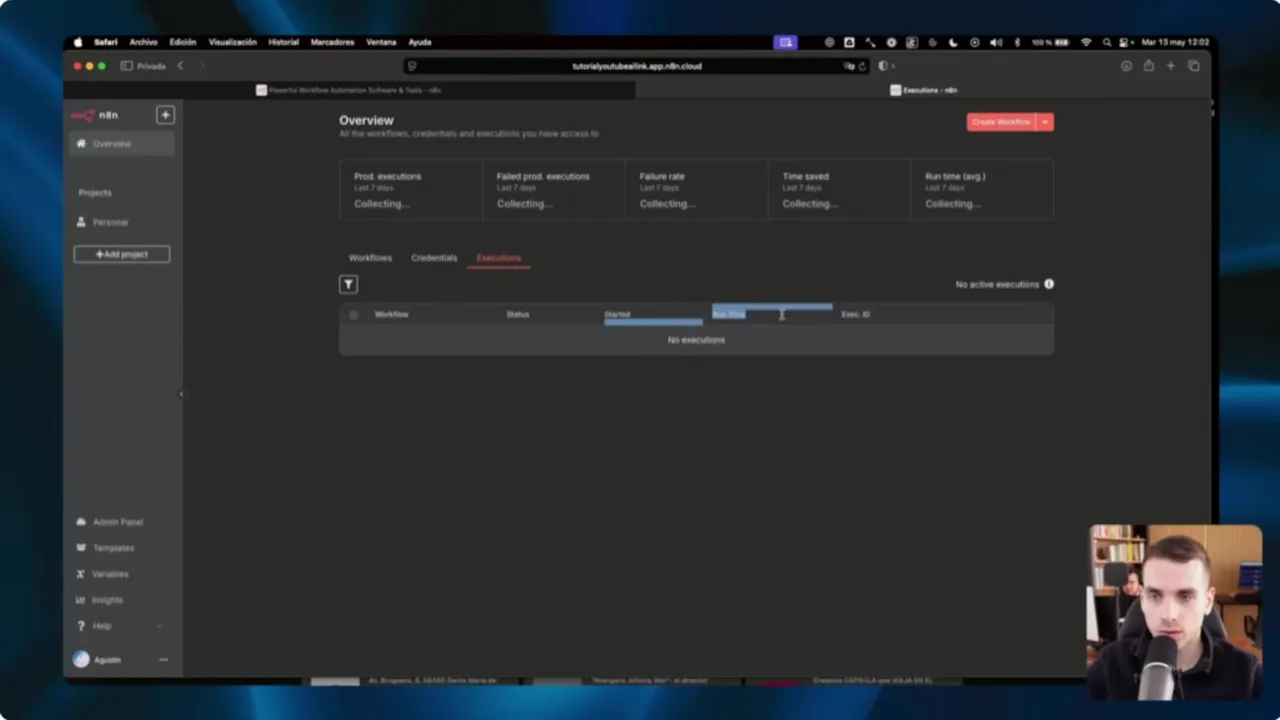Open the Ventana menu

381,42
